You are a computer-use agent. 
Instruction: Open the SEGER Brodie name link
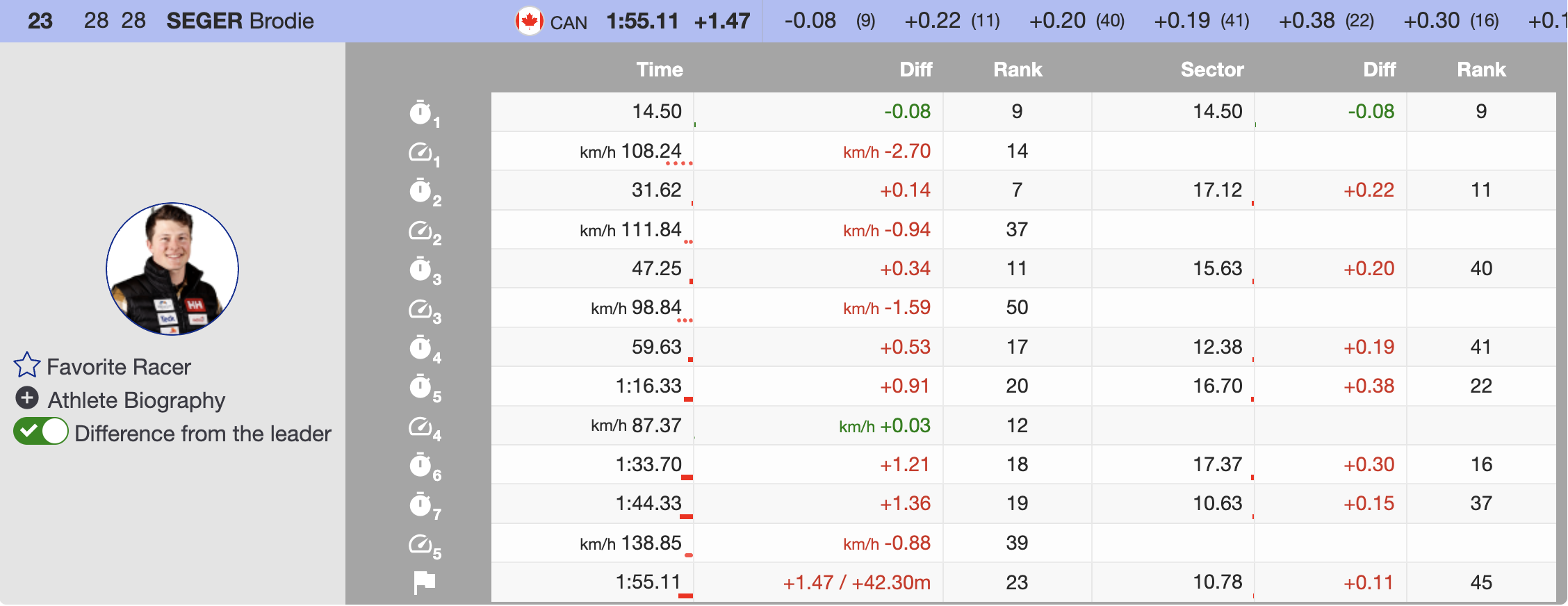[240, 21]
